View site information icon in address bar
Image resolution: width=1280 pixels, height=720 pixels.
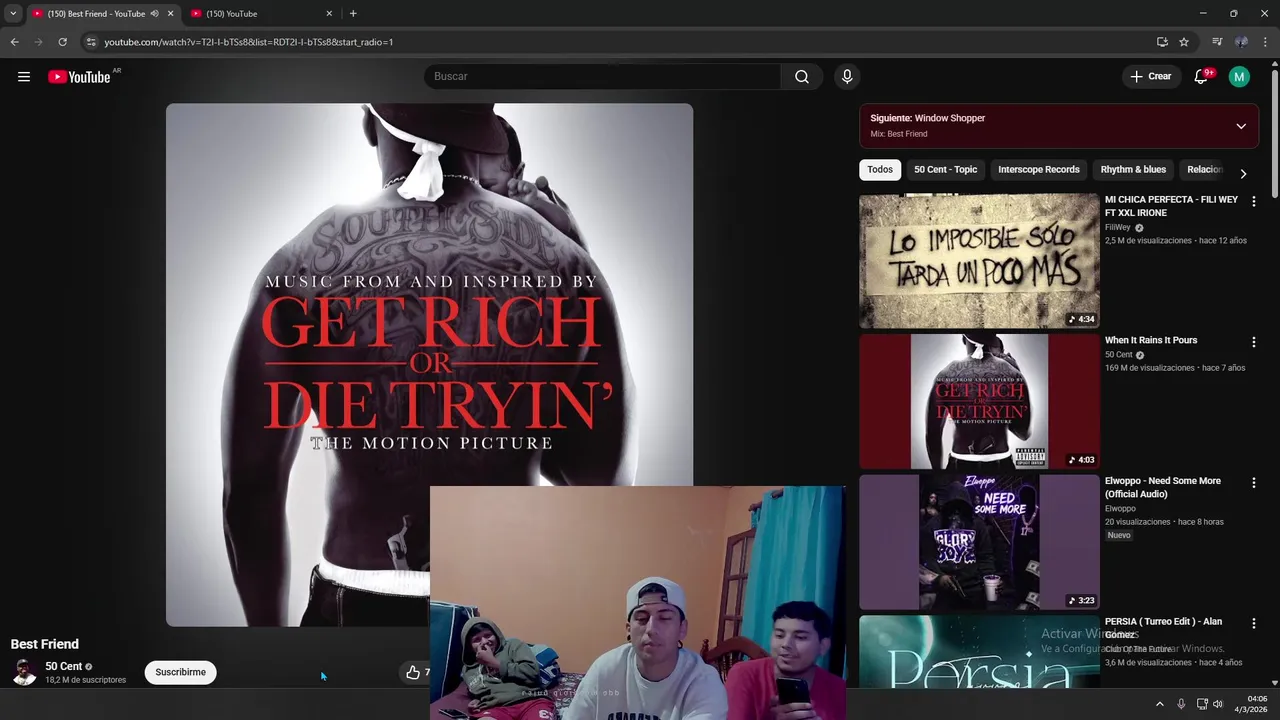(x=90, y=42)
